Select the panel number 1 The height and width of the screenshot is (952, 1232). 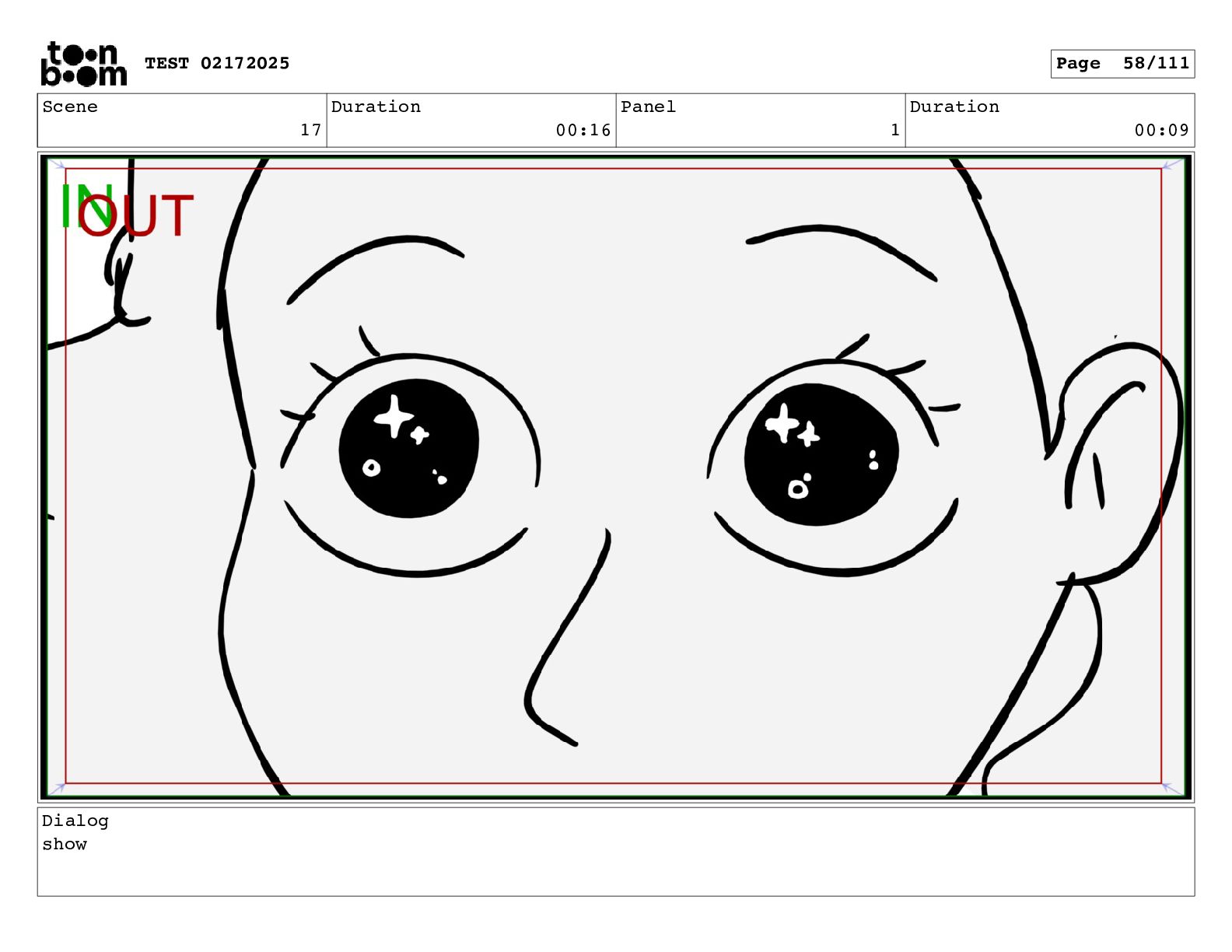895,130
